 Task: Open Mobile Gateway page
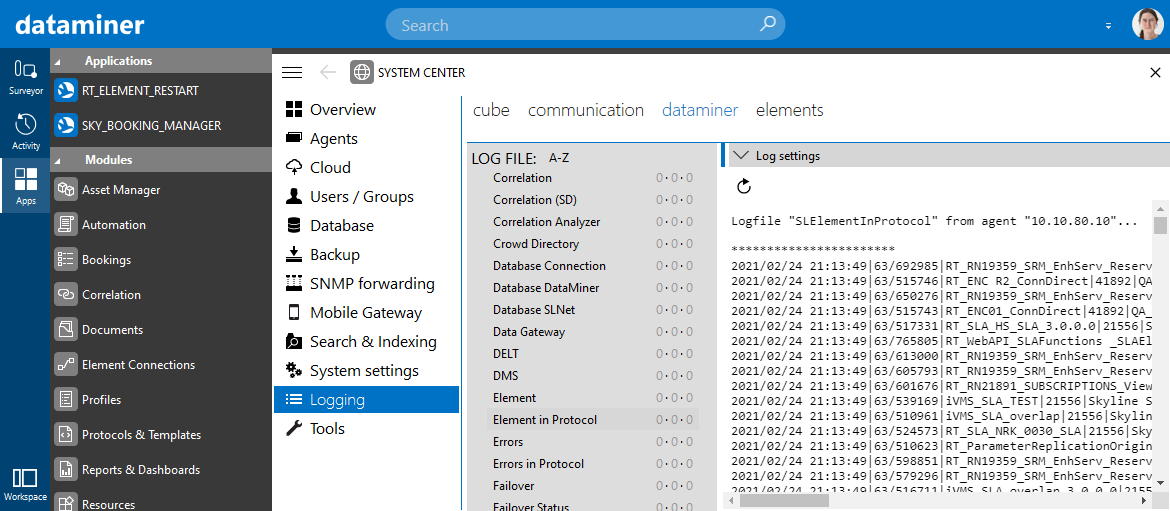click(x=366, y=313)
